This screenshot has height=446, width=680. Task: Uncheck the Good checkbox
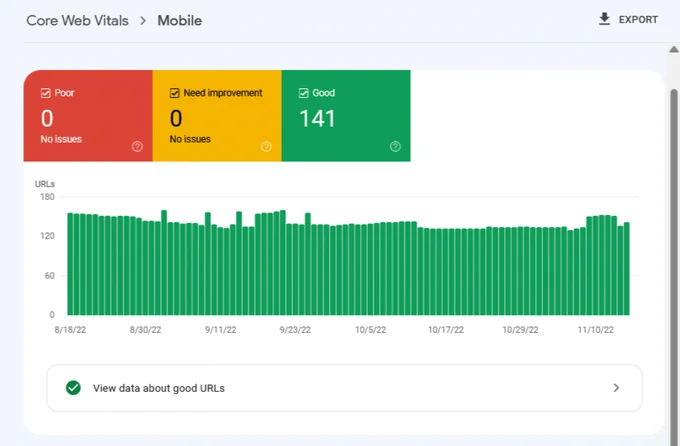click(304, 93)
